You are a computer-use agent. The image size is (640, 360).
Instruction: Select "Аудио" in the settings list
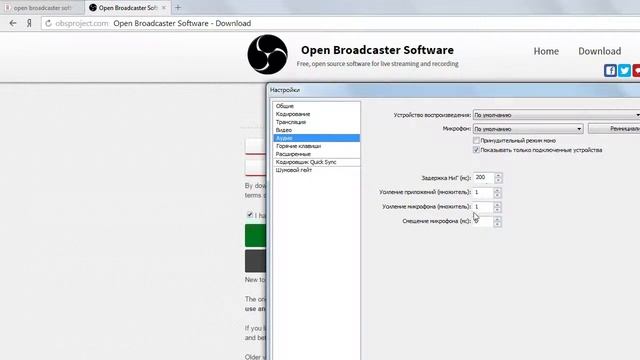(x=316, y=138)
